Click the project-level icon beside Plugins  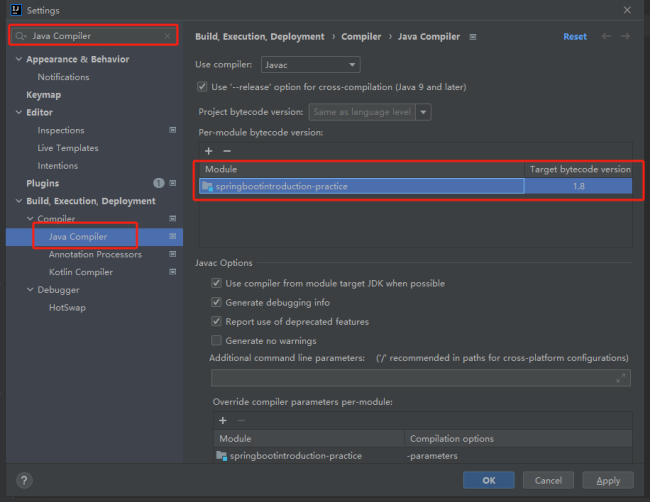[172, 183]
